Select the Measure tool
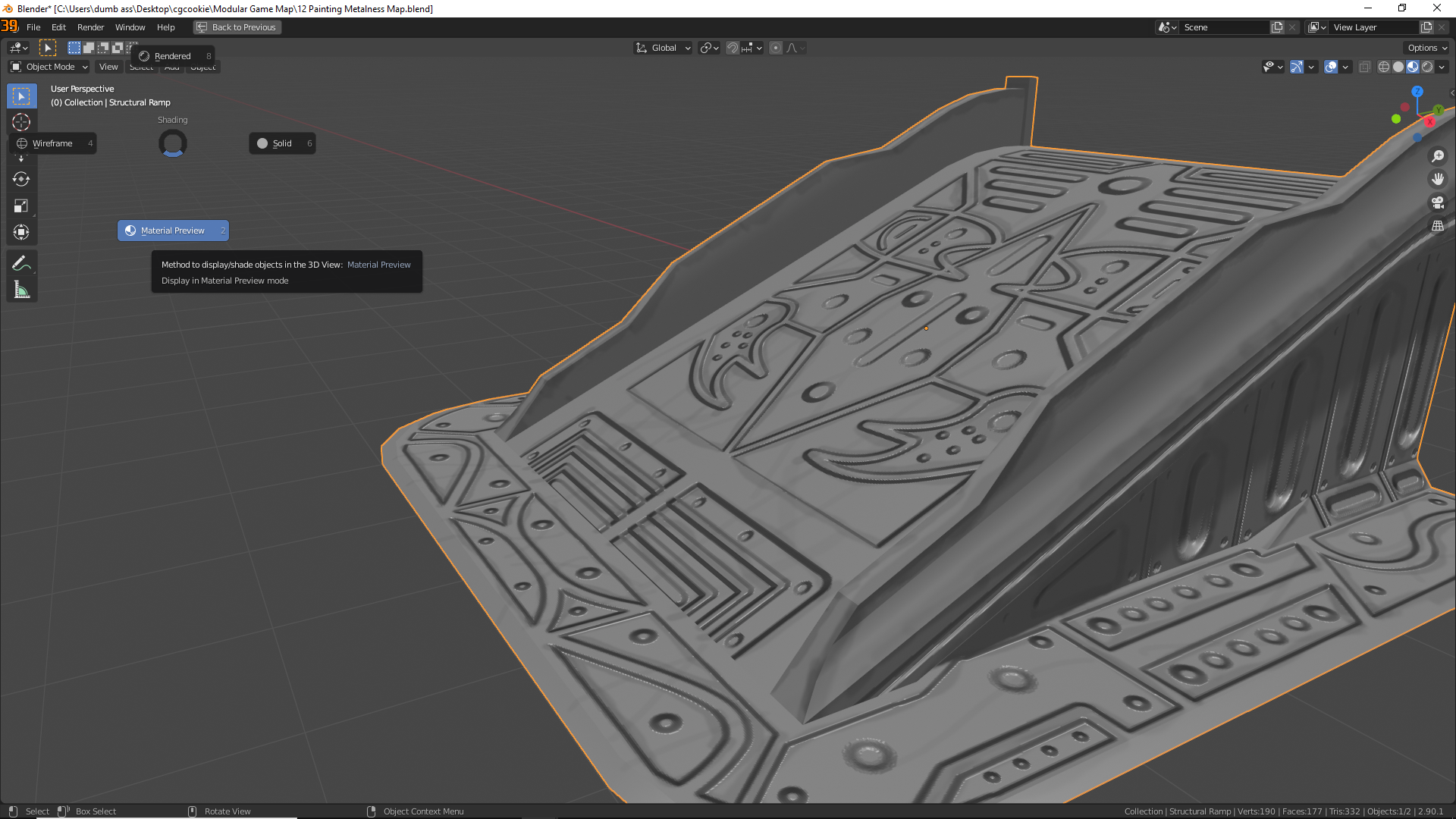 21,290
